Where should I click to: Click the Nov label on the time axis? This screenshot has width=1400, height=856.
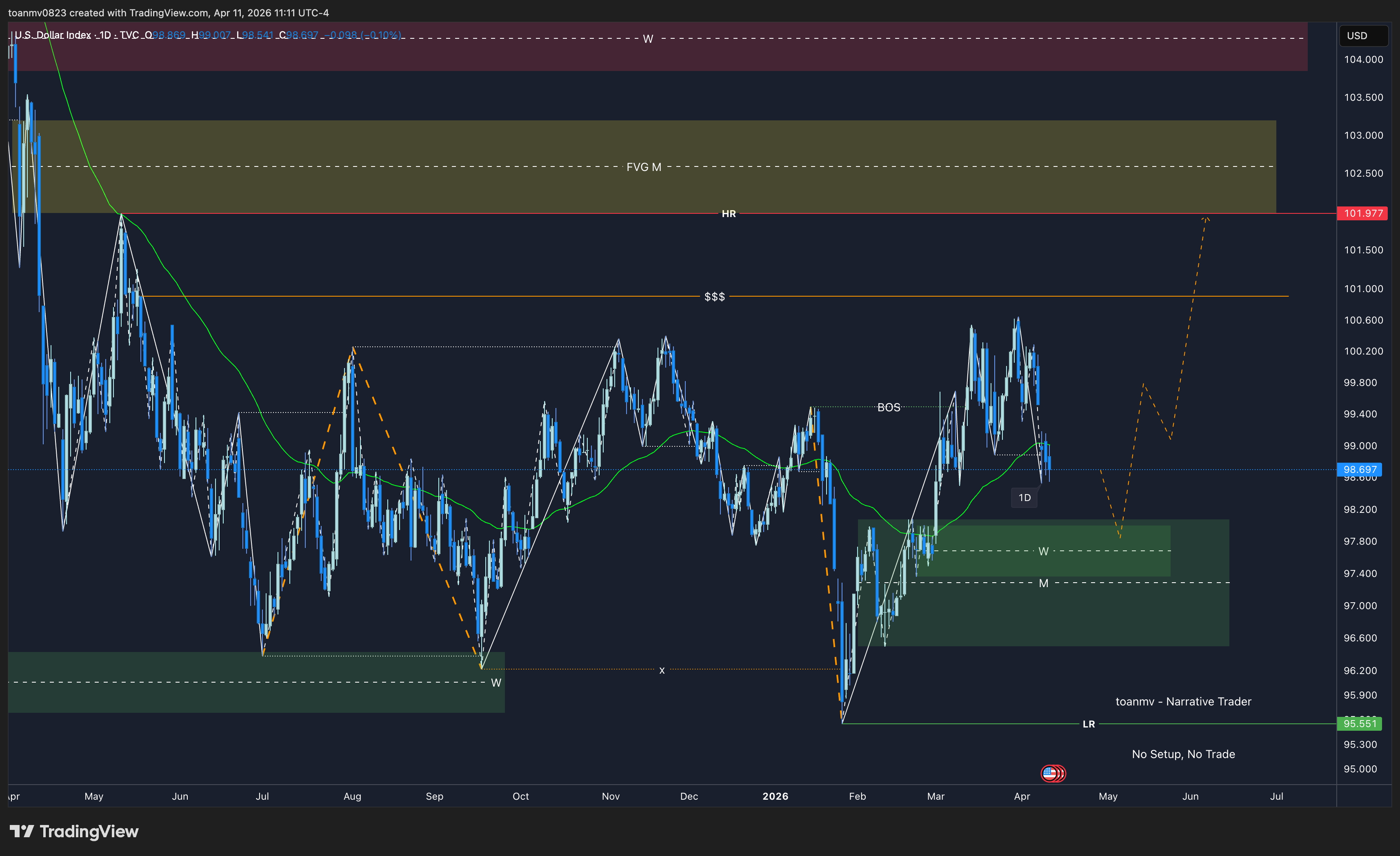click(x=611, y=796)
